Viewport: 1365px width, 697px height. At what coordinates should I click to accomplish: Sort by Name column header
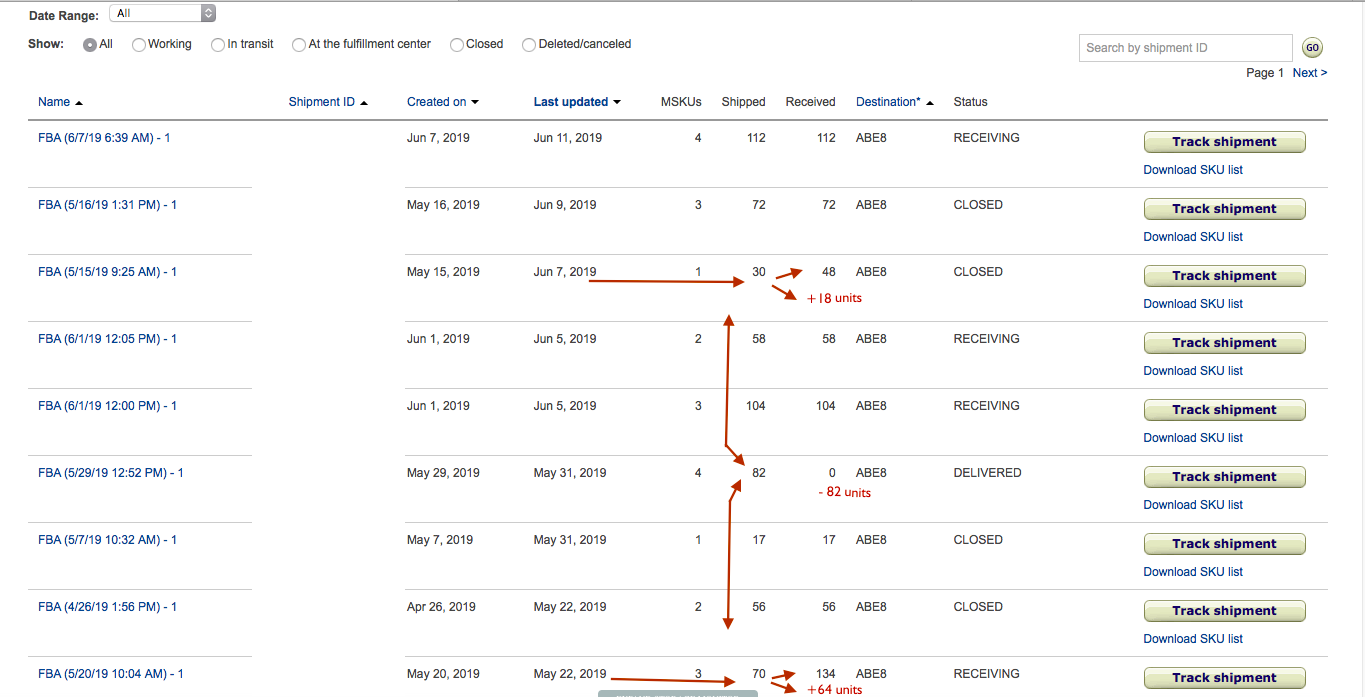(54, 102)
